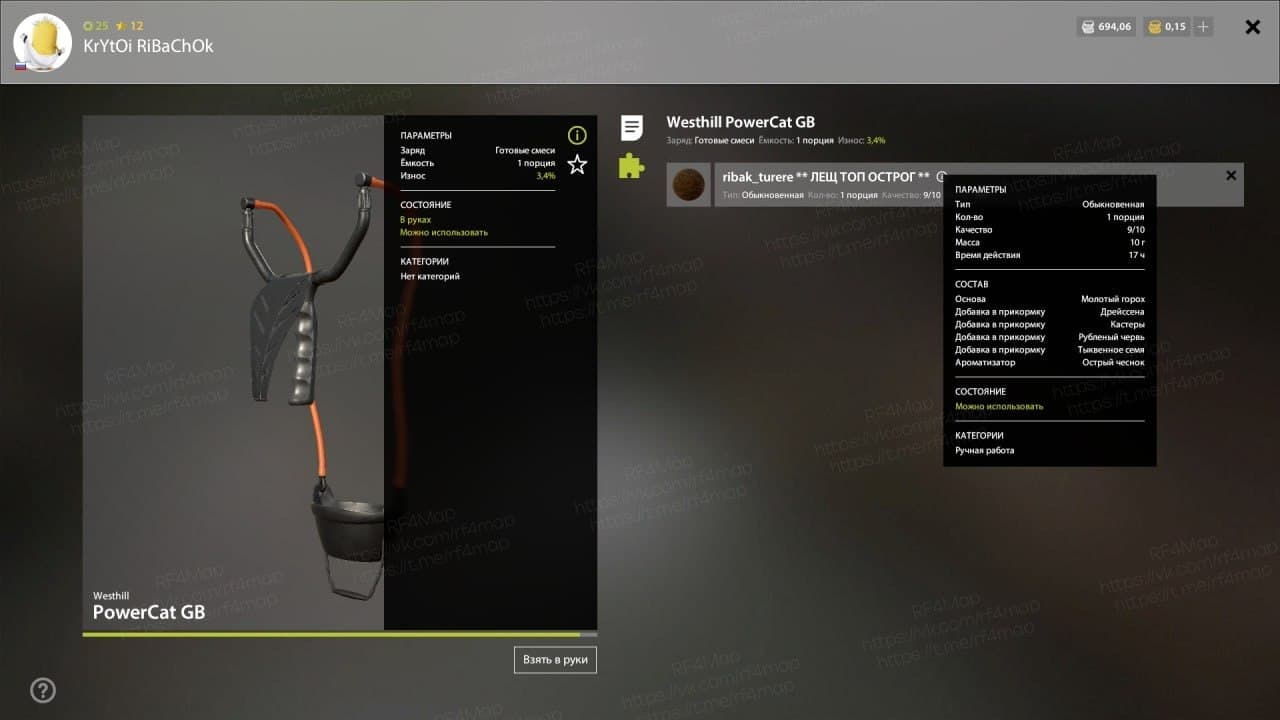Click the round groundbait thumbnail
Viewport: 1280px width, 720px height.
688,185
